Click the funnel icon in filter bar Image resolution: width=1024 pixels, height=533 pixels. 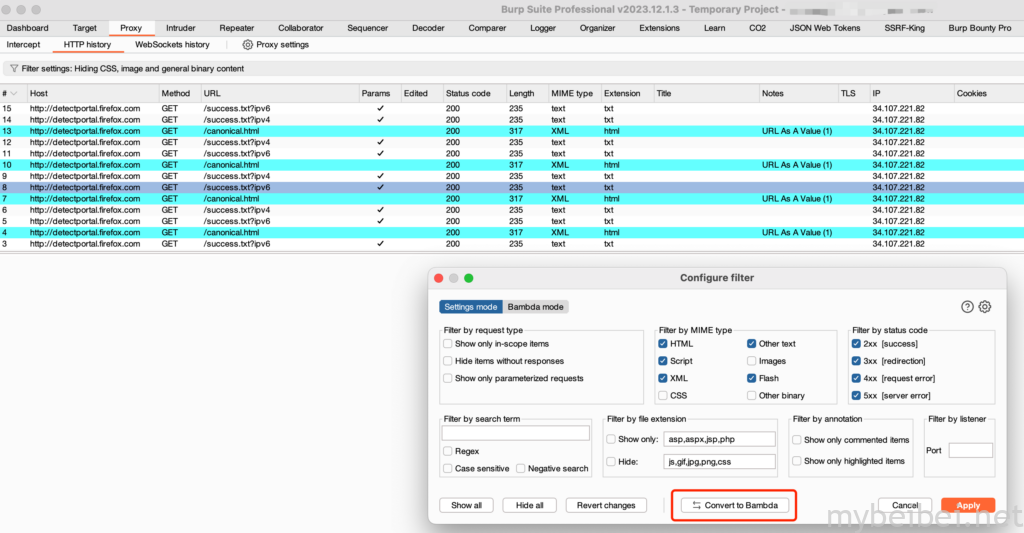(x=13, y=69)
